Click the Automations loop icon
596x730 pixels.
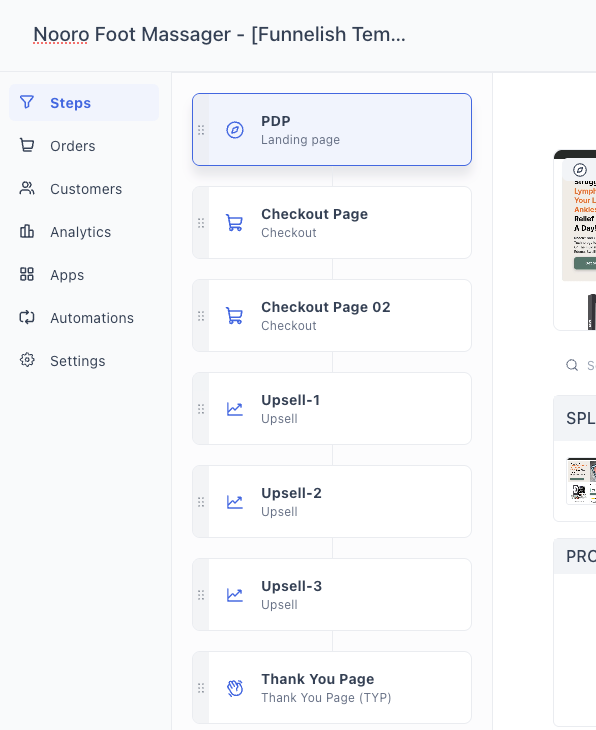27,318
